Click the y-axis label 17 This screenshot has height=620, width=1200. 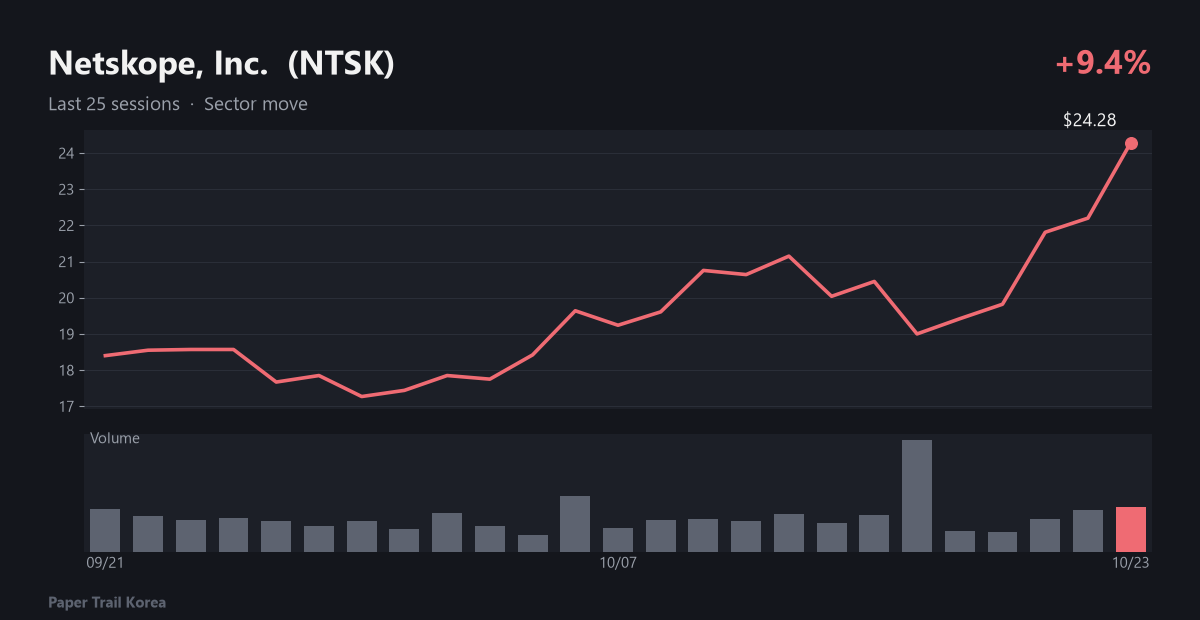66,407
